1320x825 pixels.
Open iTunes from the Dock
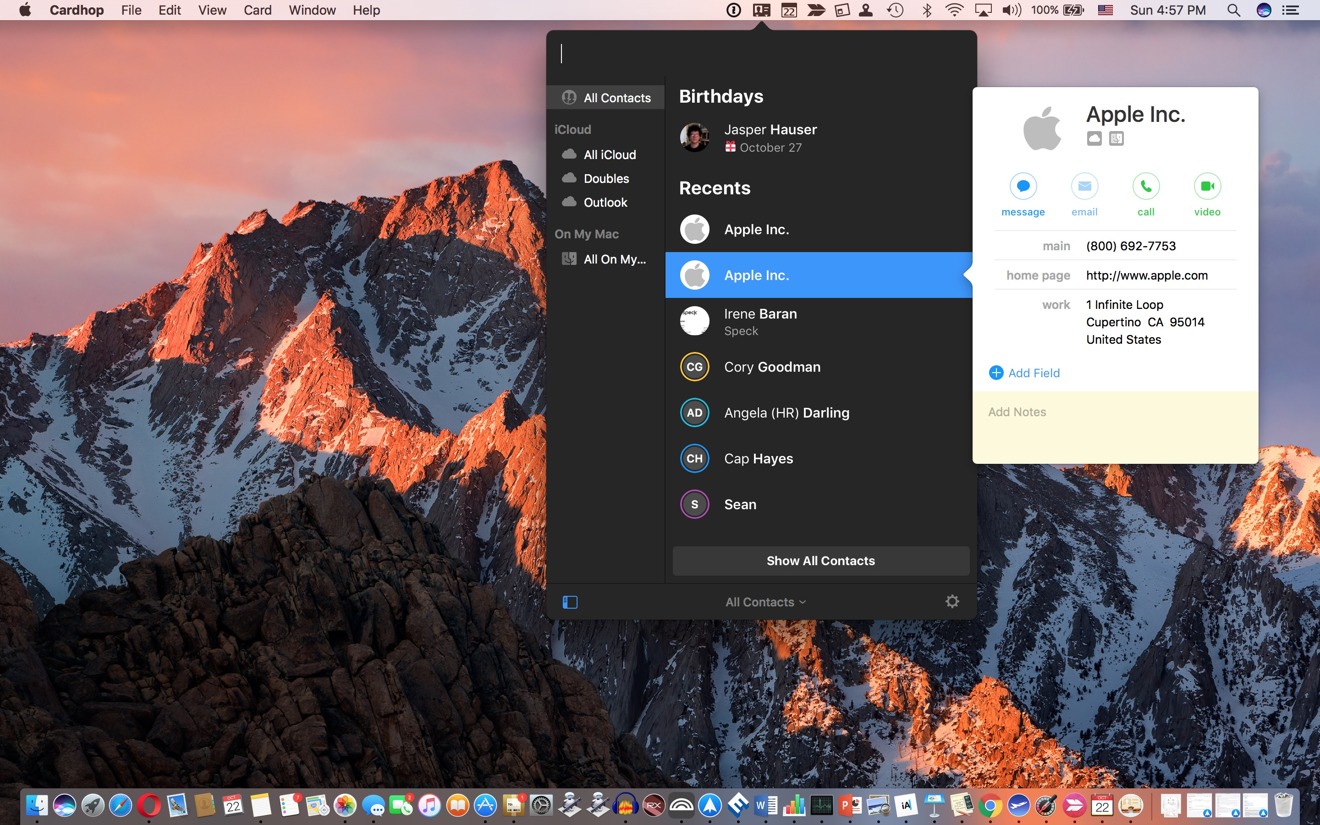(429, 805)
